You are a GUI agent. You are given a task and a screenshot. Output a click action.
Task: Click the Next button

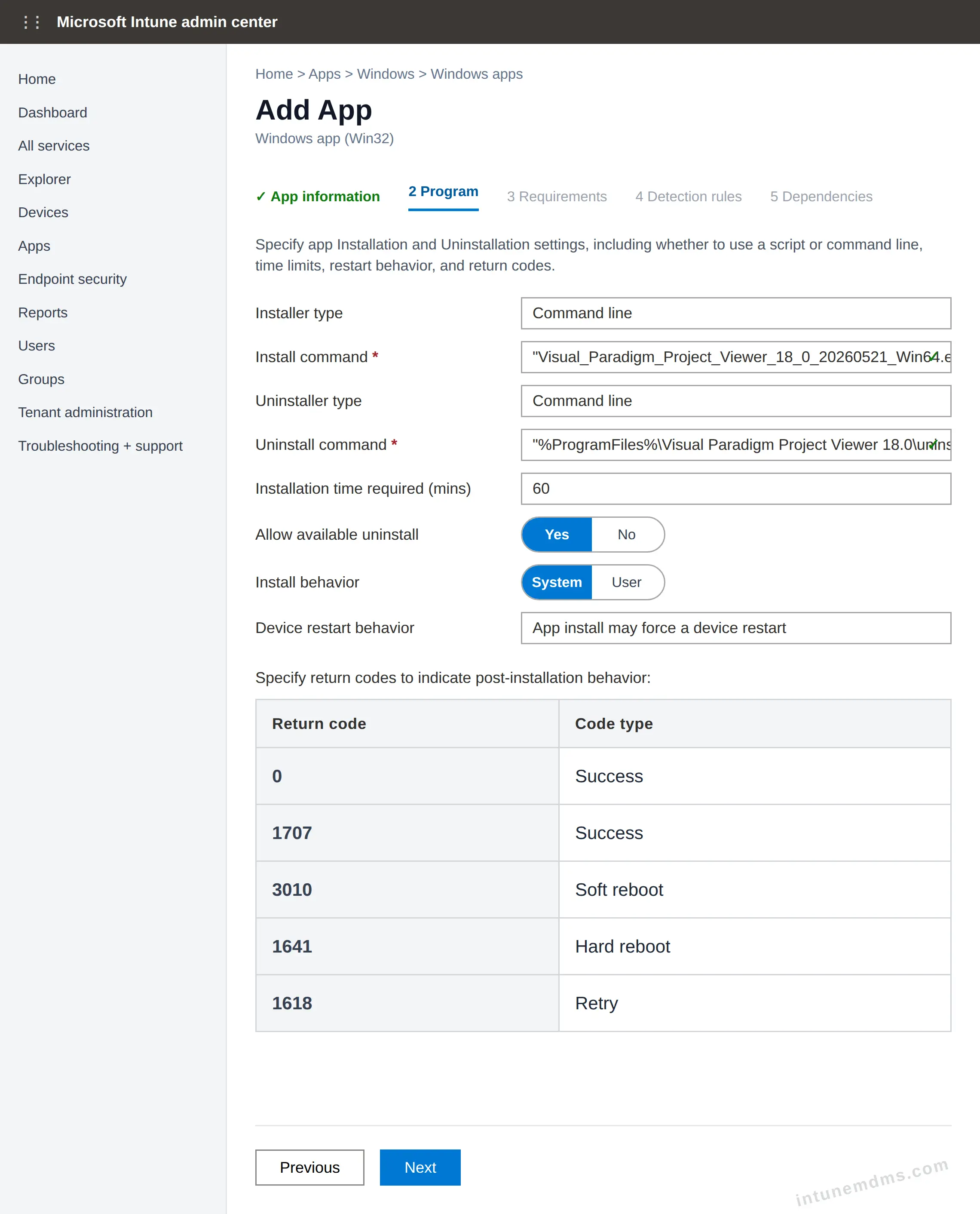click(x=420, y=1167)
